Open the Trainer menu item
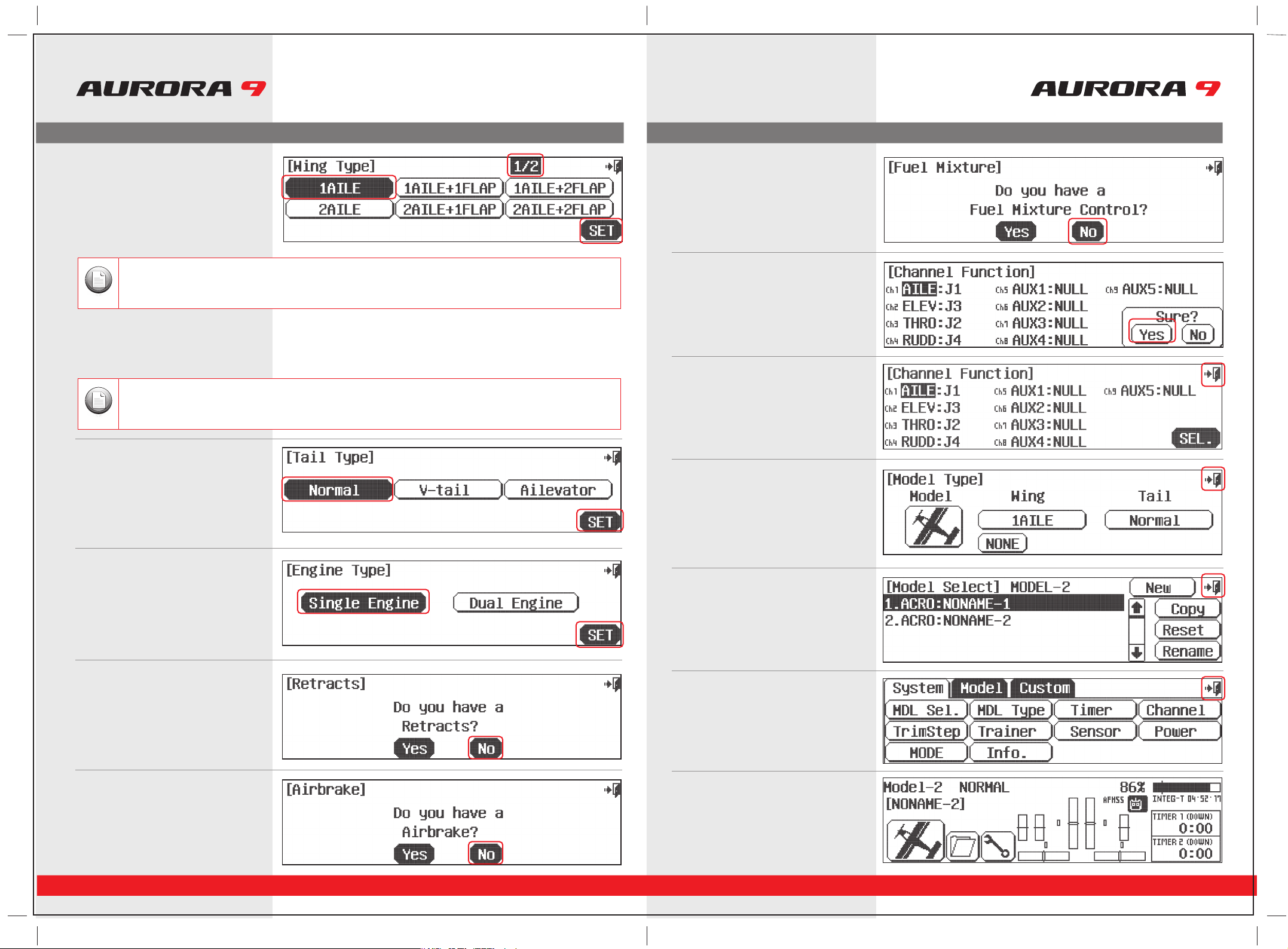 (1011, 732)
